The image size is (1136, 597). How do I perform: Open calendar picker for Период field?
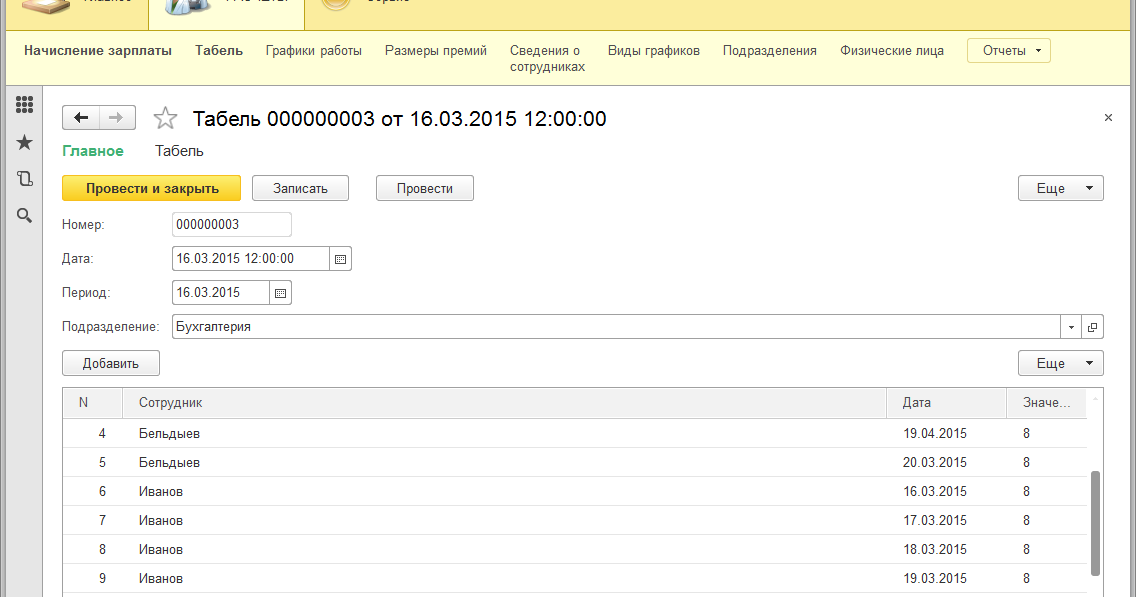point(280,293)
